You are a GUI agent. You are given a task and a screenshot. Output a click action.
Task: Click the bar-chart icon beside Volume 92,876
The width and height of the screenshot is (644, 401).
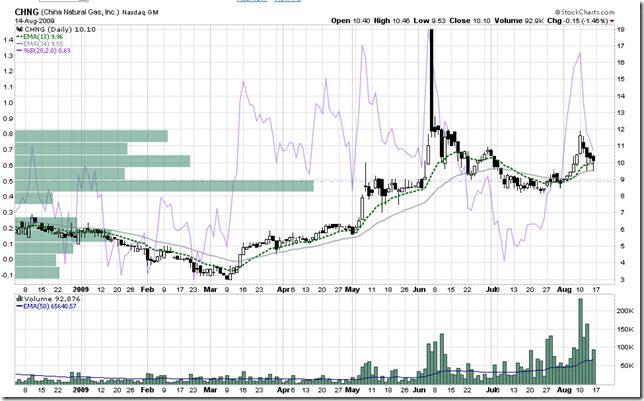pos(19,299)
